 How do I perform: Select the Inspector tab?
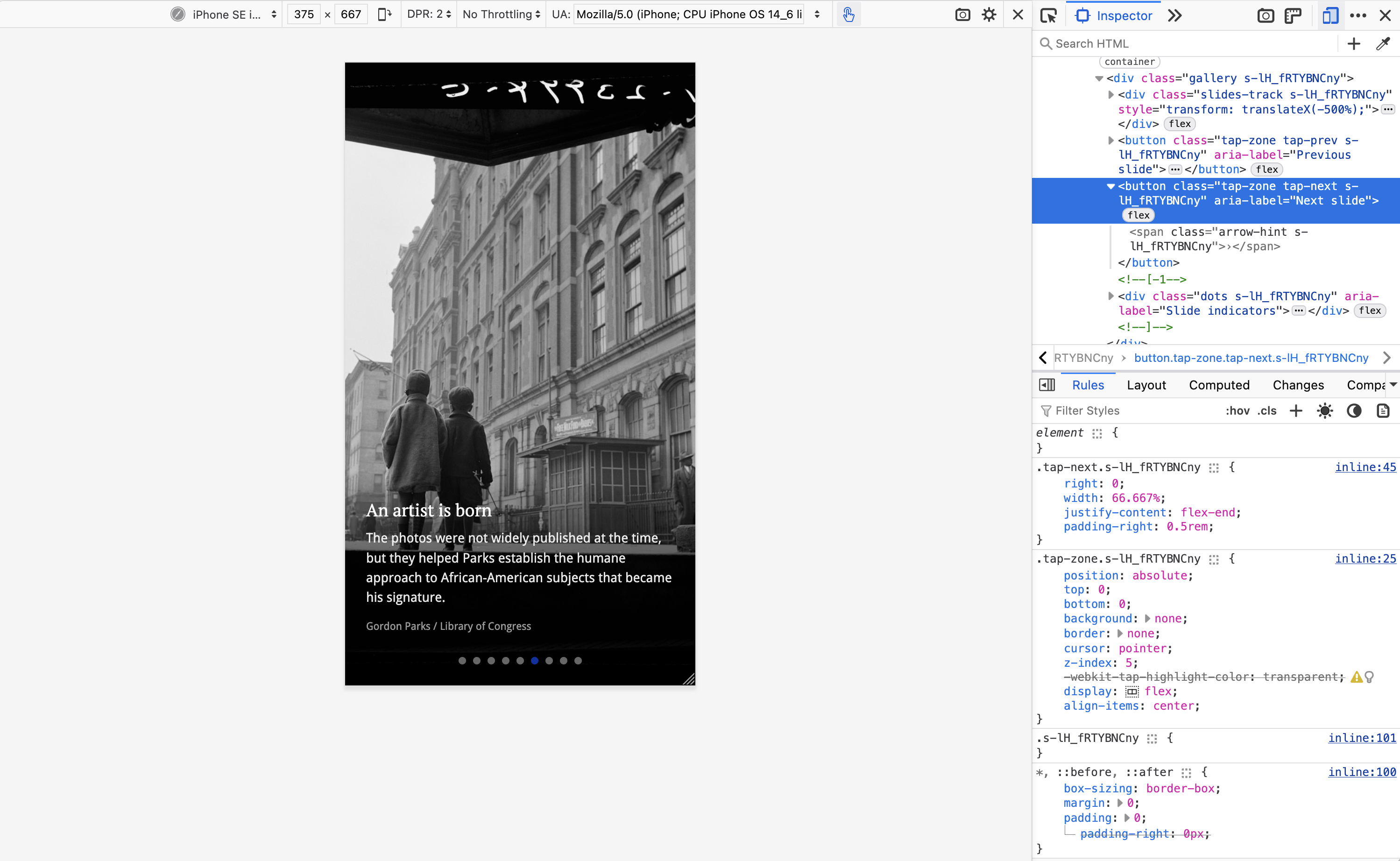pos(1113,15)
